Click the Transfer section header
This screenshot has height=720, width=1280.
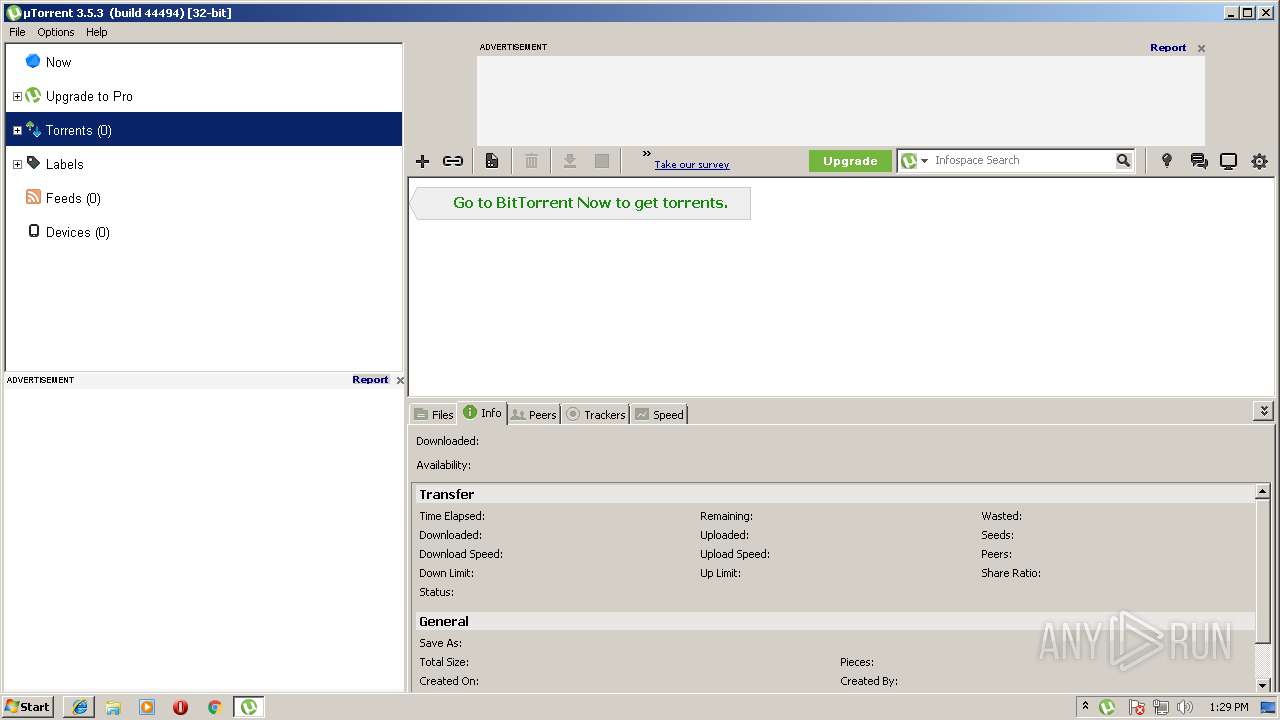834,494
